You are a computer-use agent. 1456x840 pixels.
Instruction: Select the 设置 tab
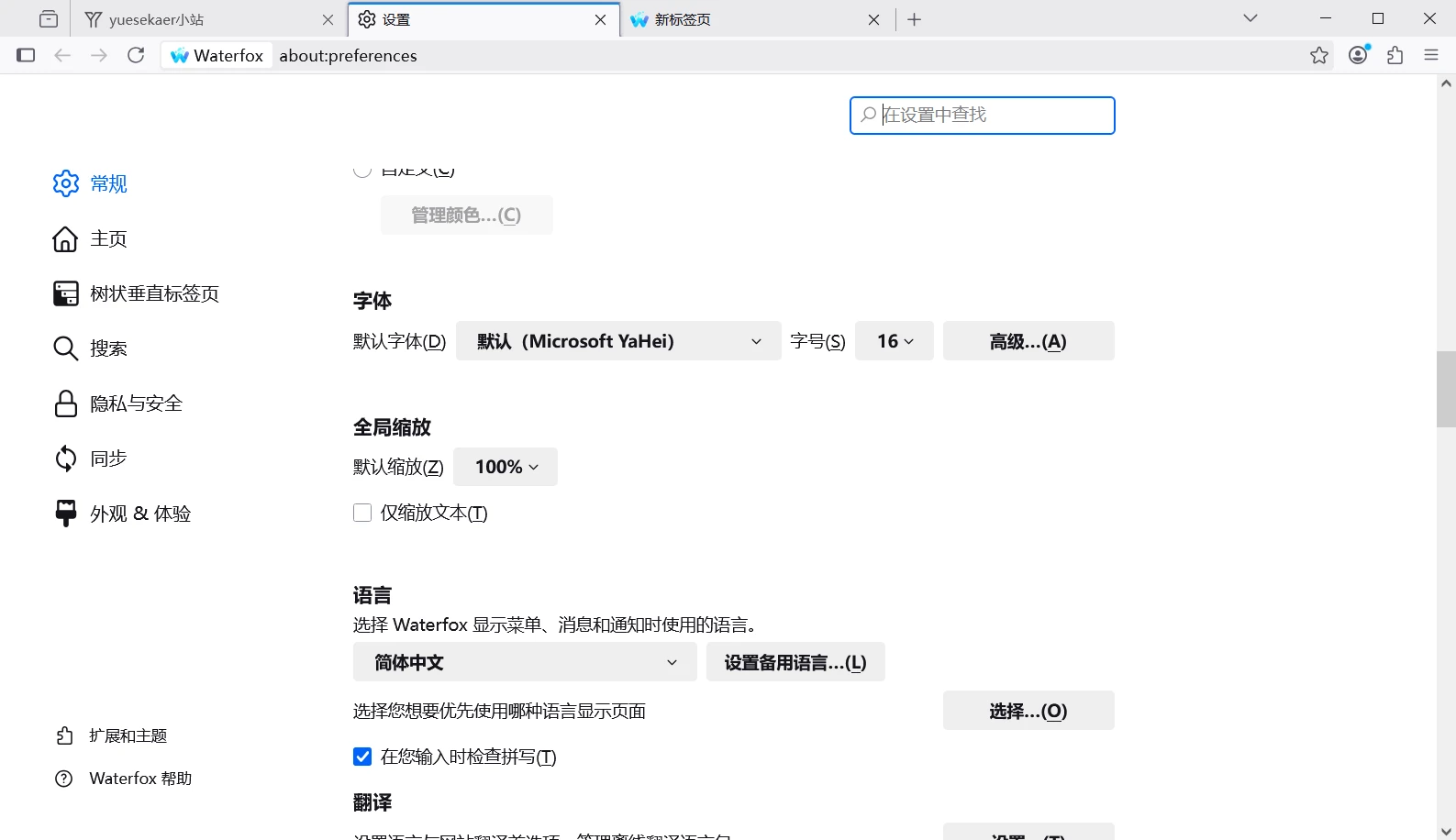point(483,19)
